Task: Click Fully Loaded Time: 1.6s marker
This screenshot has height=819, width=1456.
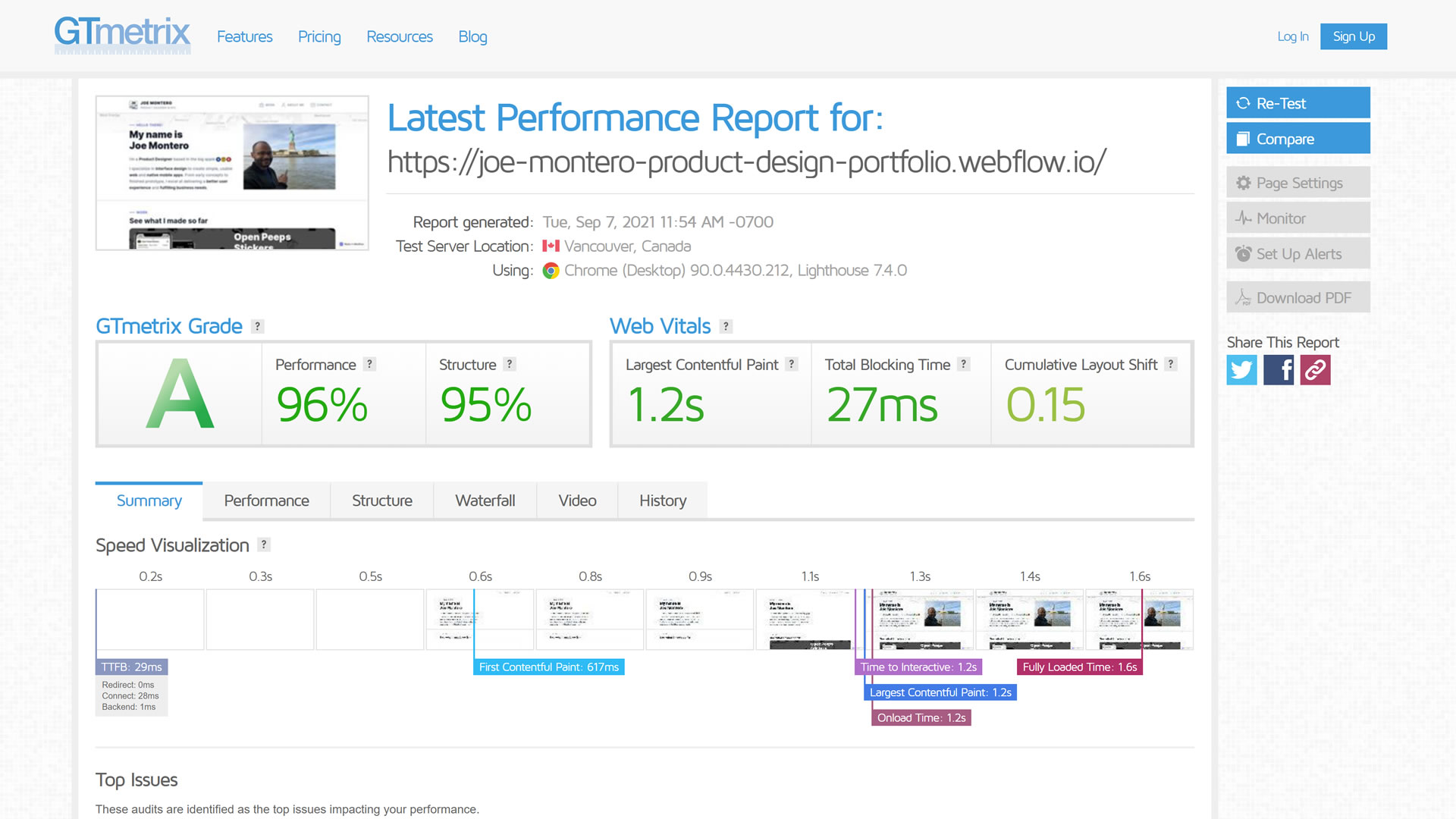Action: click(x=1080, y=667)
